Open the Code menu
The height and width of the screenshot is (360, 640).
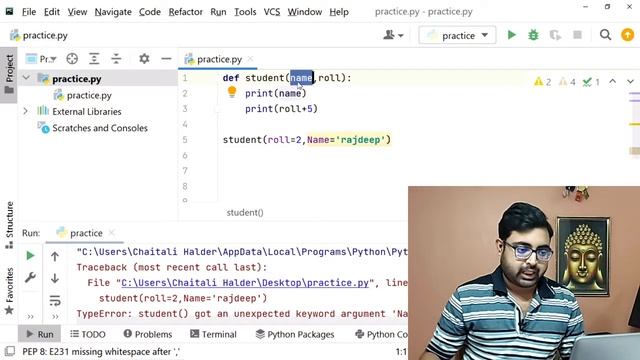pyautogui.click(x=149, y=12)
